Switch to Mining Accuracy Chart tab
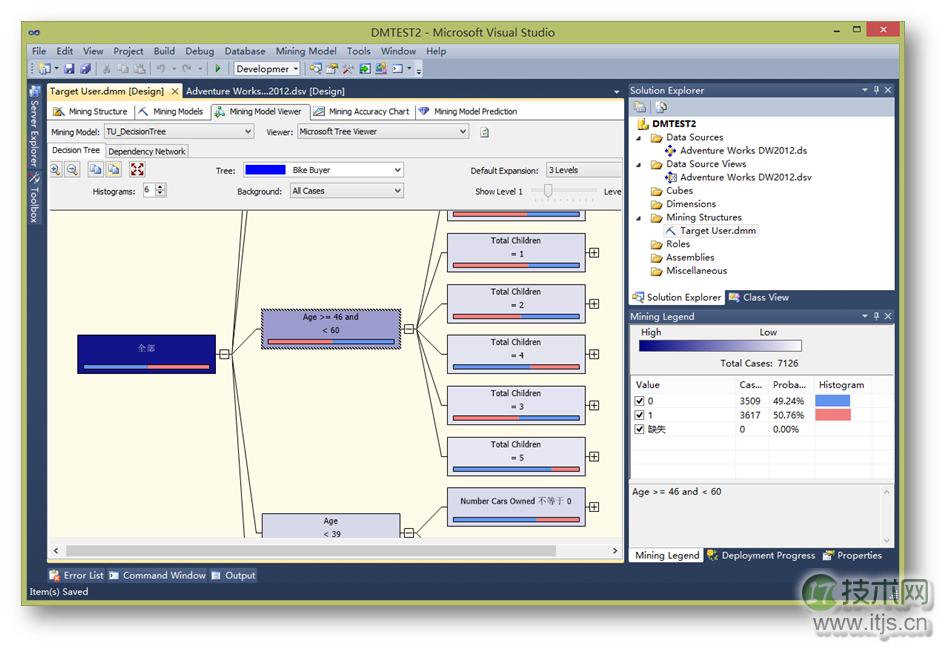Viewport: 947px width, 648px height. pyautogui.click(x=361, y=112)
